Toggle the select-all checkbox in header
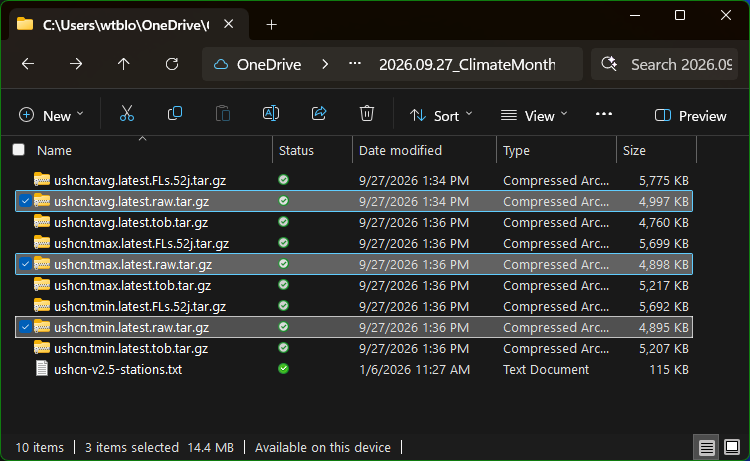Viewport: 750px width, 461px height. point(19,150)
